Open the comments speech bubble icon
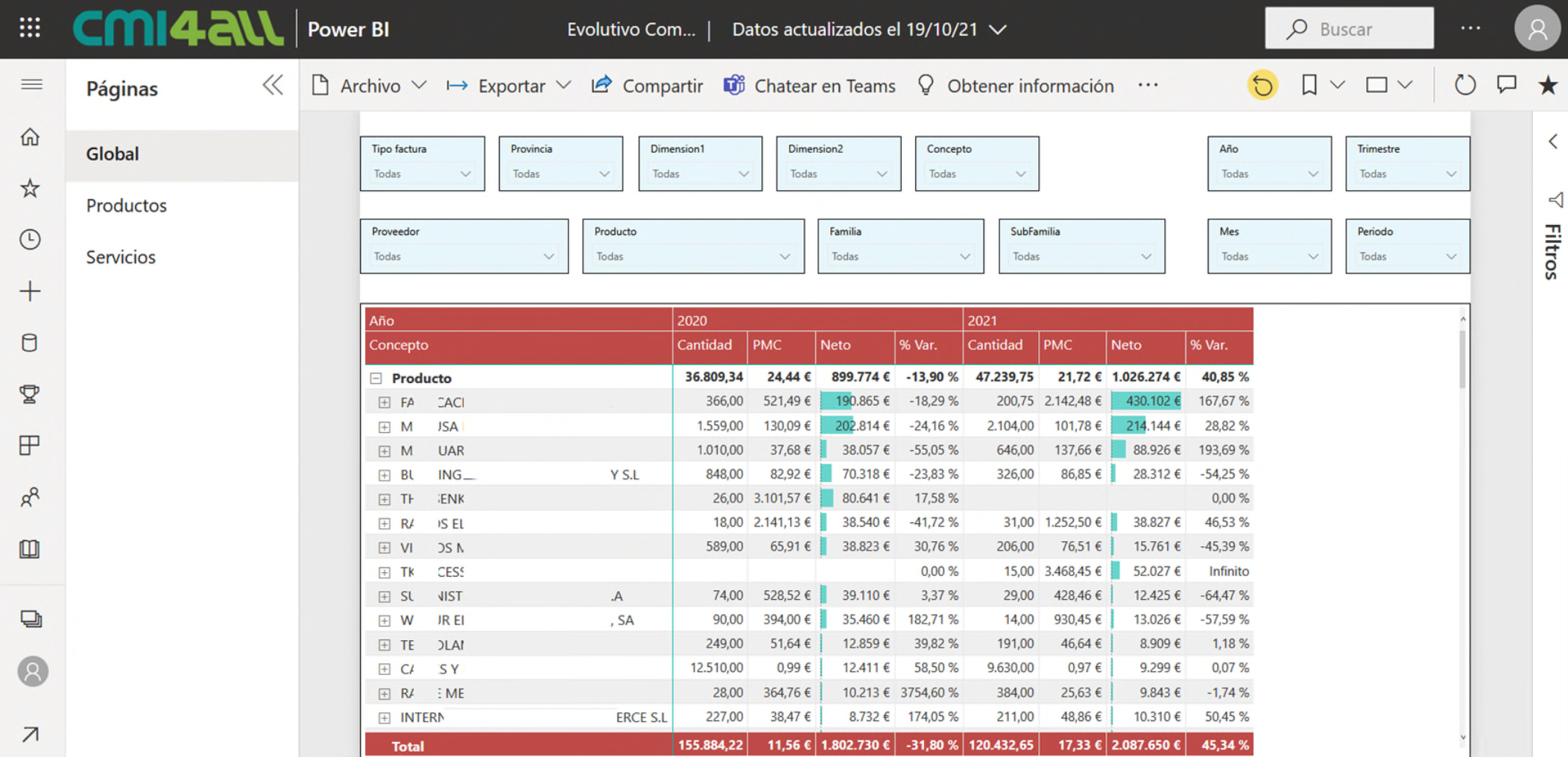This screenshot has height=757, width=1568. [x=1506, y=86]
